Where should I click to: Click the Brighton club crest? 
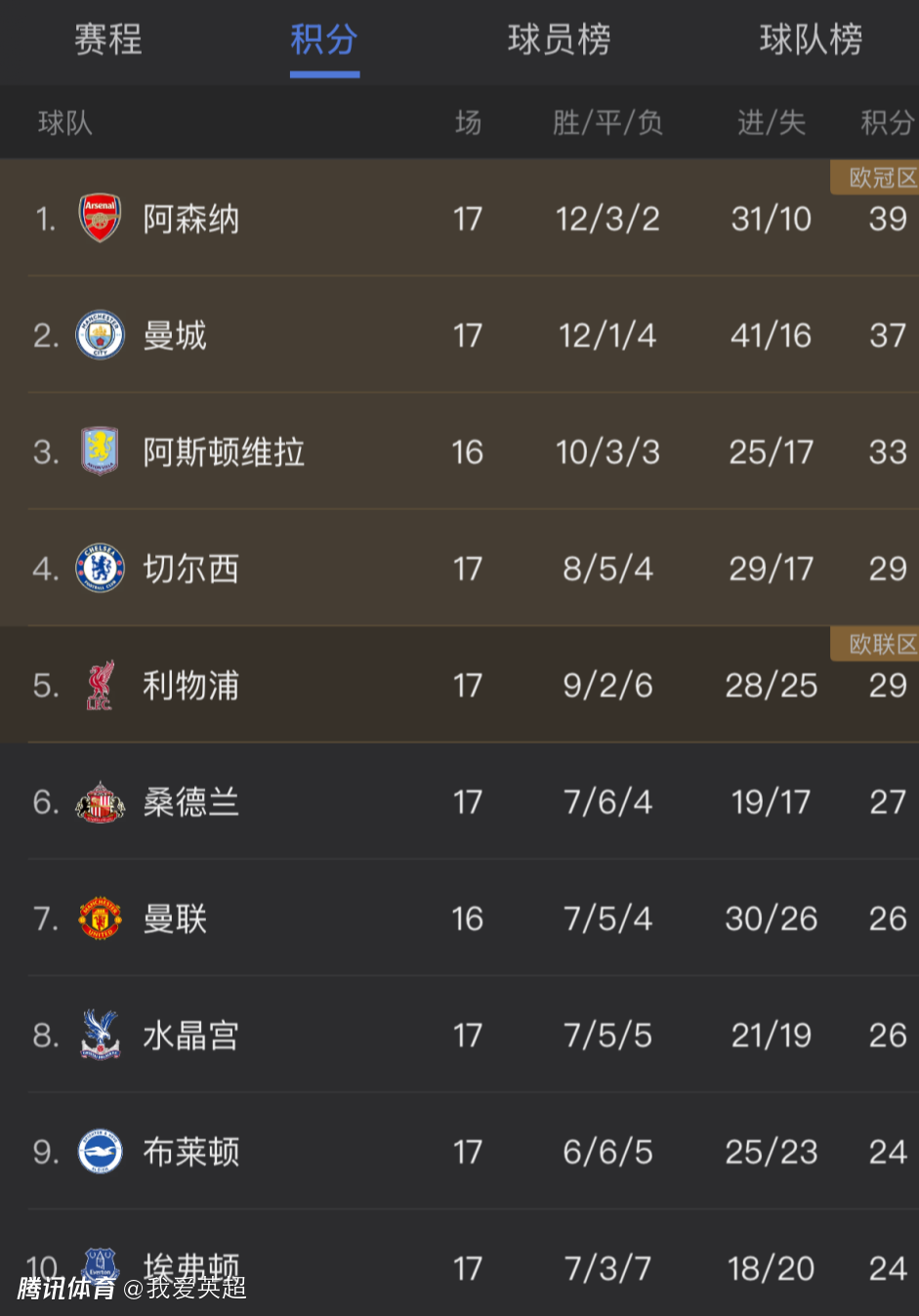[100, 1152]
